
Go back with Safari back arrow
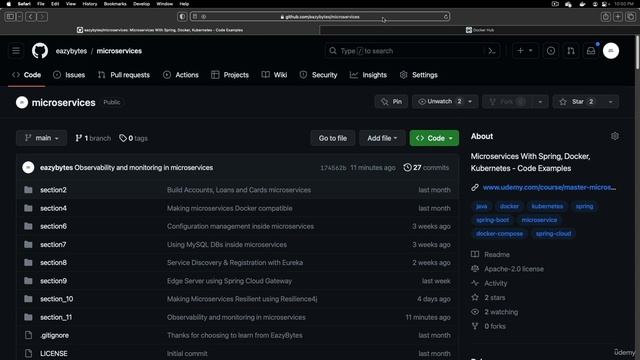[x=31, y=17]
